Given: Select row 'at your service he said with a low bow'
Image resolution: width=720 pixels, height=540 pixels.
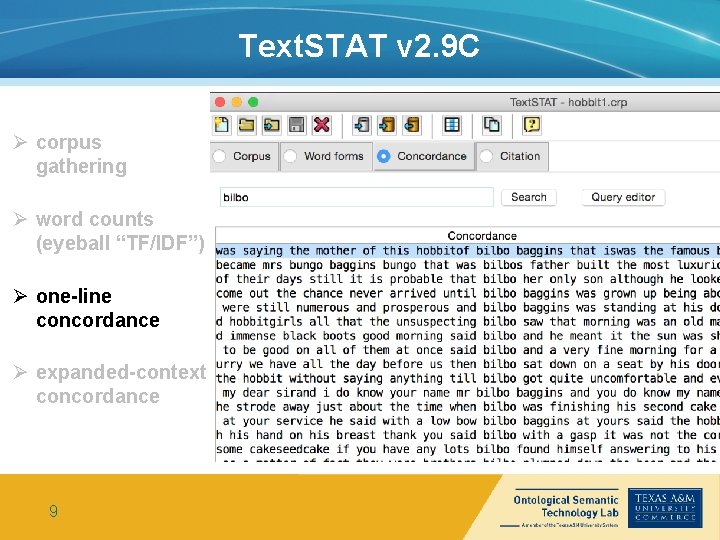Looking at the screenshot, I should (x=467, y=421).
